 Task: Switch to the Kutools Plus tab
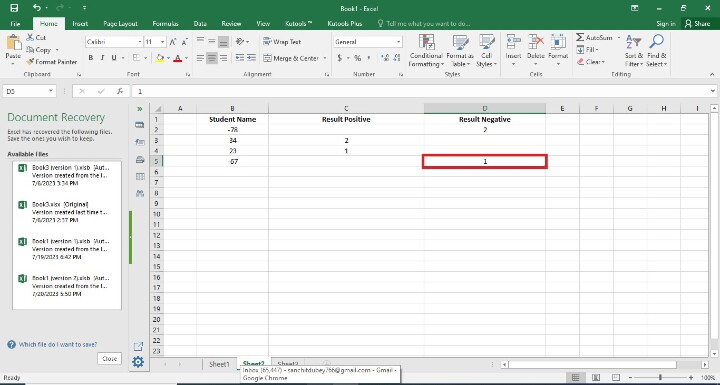344,23
